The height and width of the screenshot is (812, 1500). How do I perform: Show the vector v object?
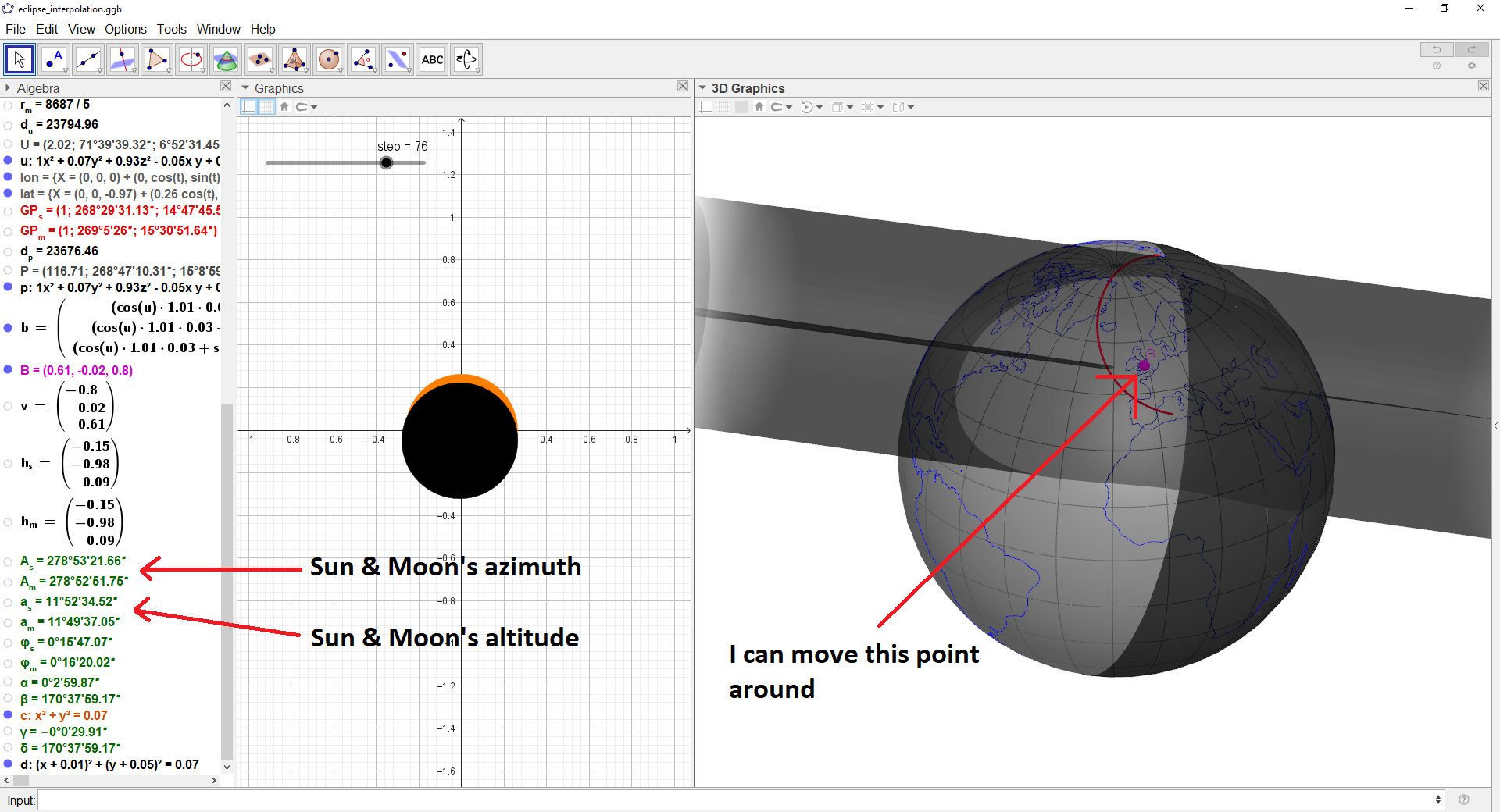[8, 406]
